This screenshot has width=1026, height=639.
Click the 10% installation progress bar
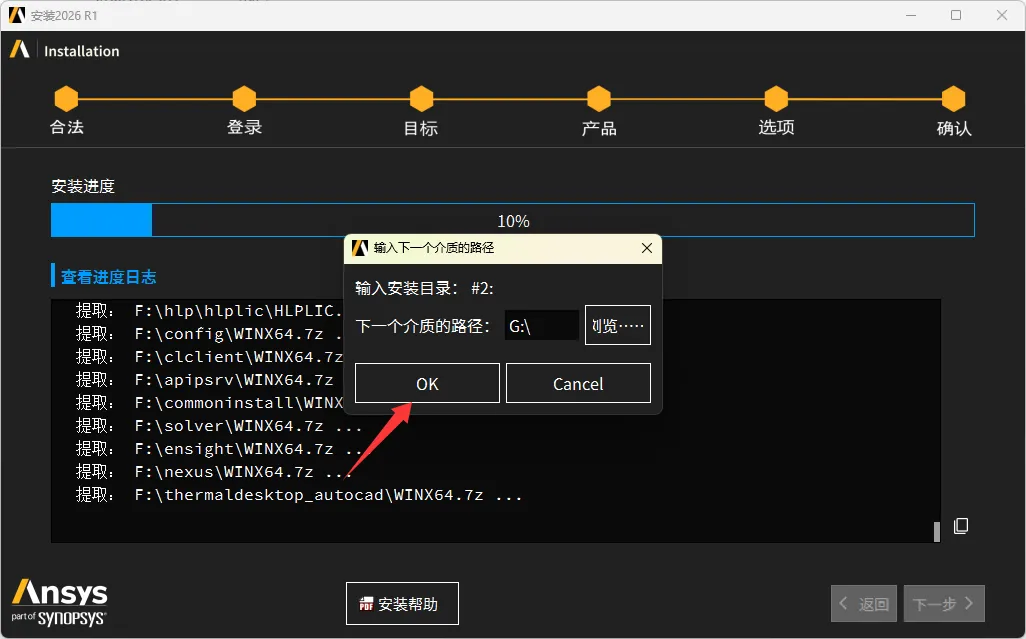point(513,220)
